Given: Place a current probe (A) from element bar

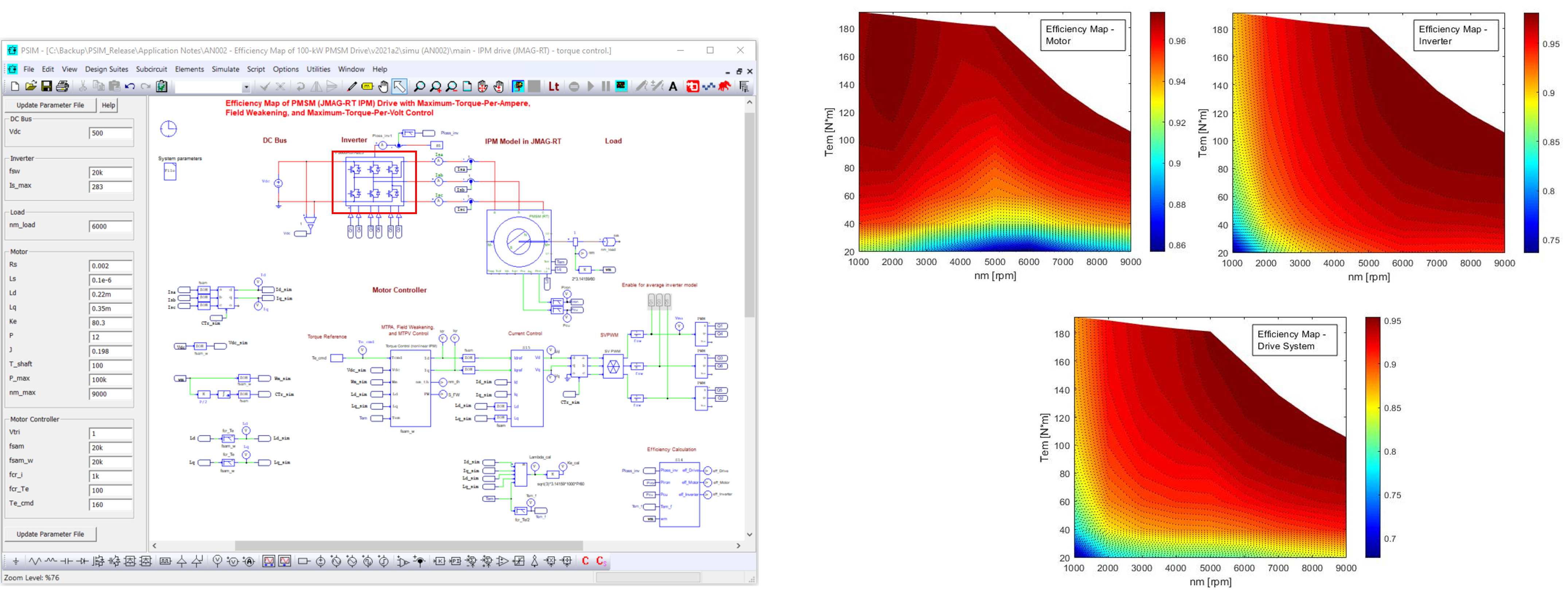Looking at the screenshot, I should (x=249, y=561).
